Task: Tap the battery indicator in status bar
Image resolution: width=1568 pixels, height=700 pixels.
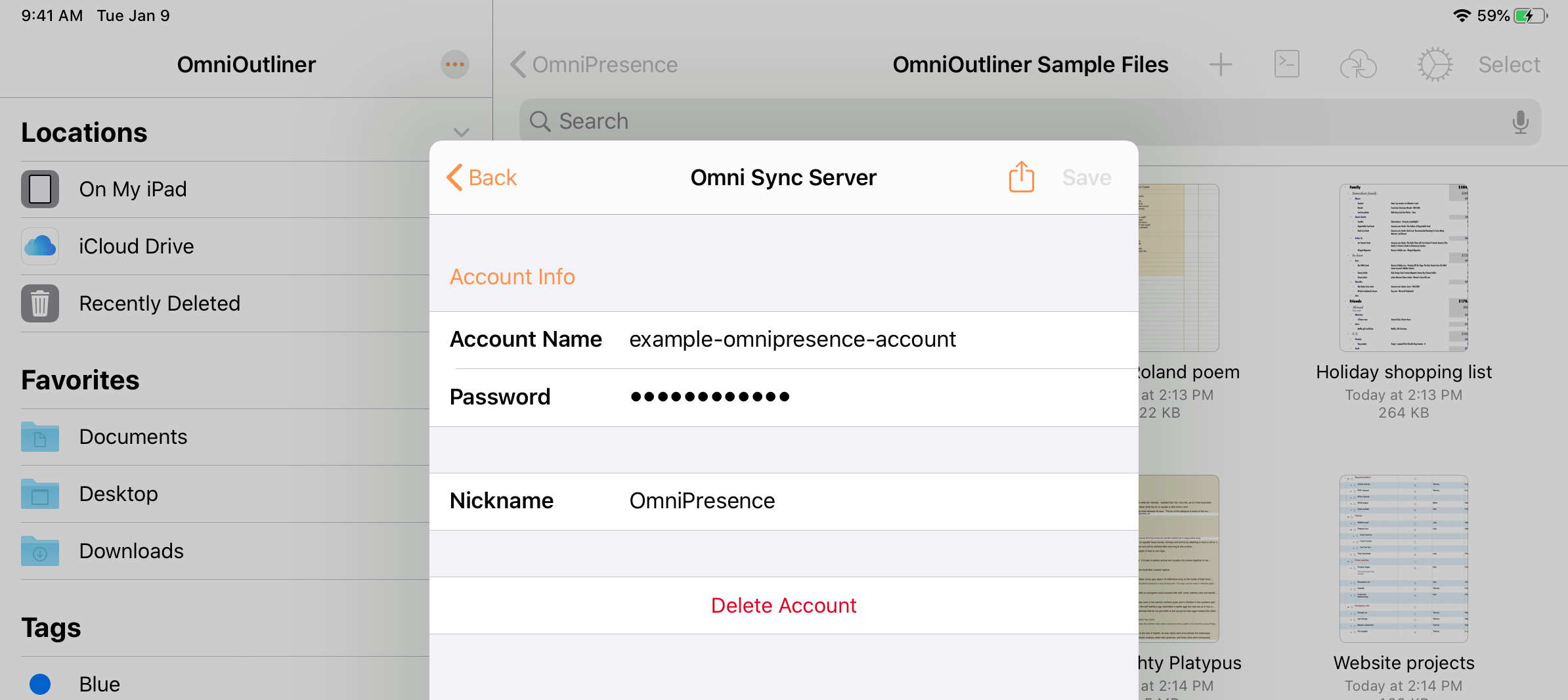Action: [x=1531, y=16]
